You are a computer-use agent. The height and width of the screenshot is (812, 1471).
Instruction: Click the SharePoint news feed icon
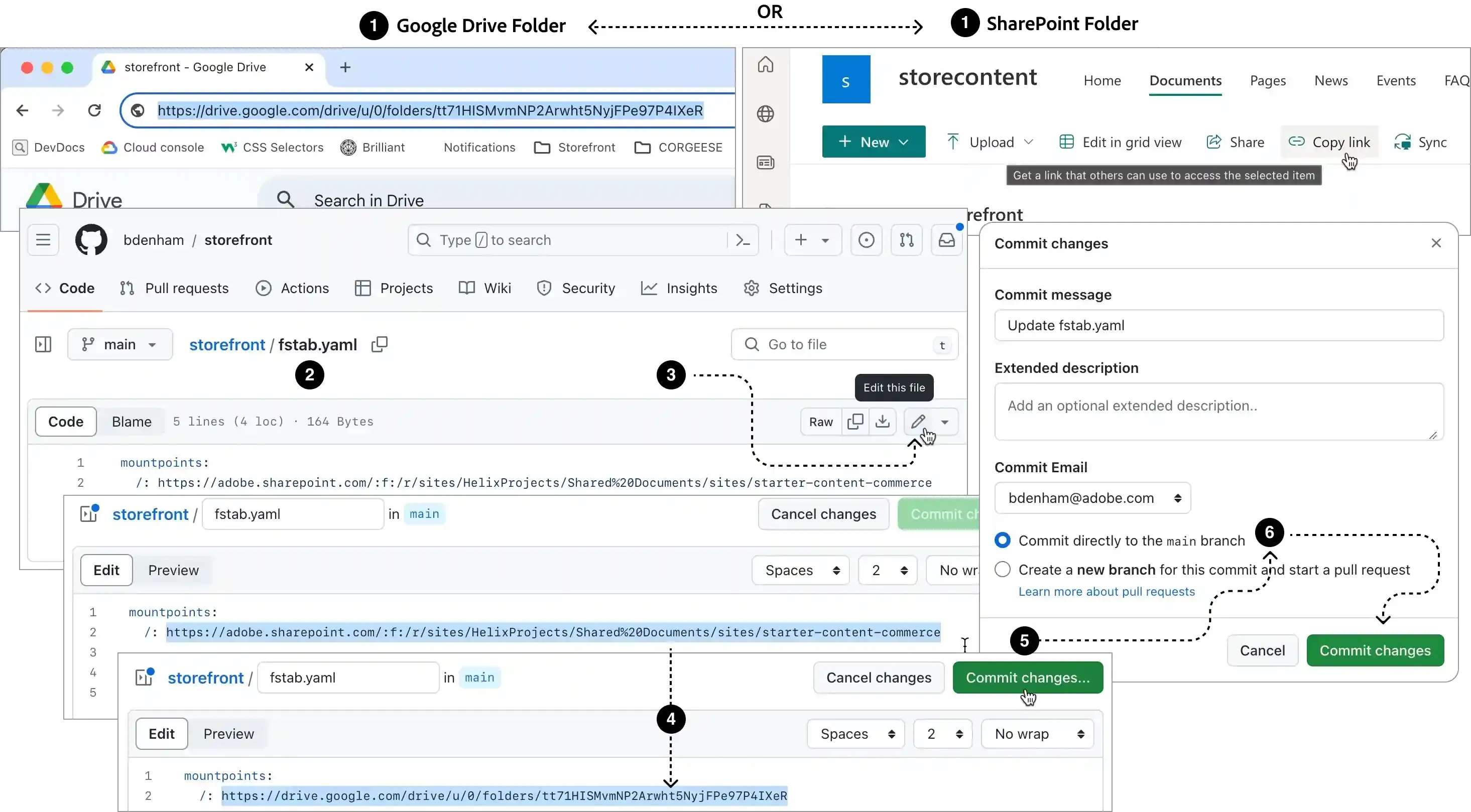click(765, 163)
